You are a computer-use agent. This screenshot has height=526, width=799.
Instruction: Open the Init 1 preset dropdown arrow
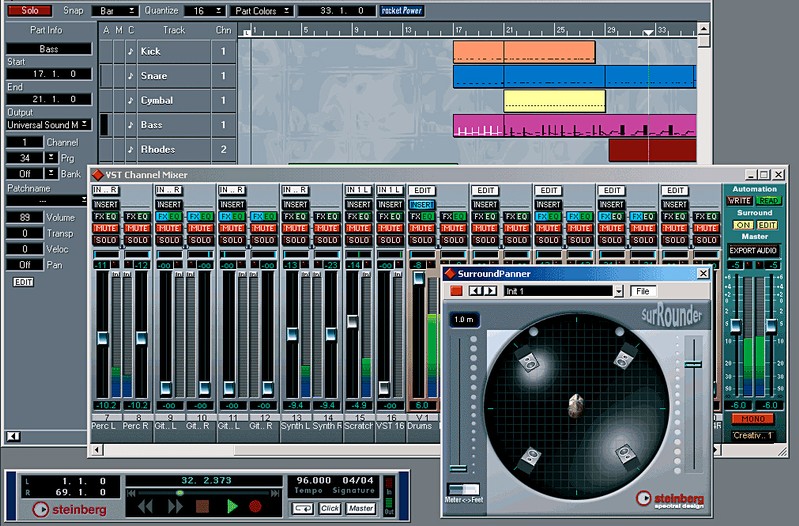[x=618, y=291]
